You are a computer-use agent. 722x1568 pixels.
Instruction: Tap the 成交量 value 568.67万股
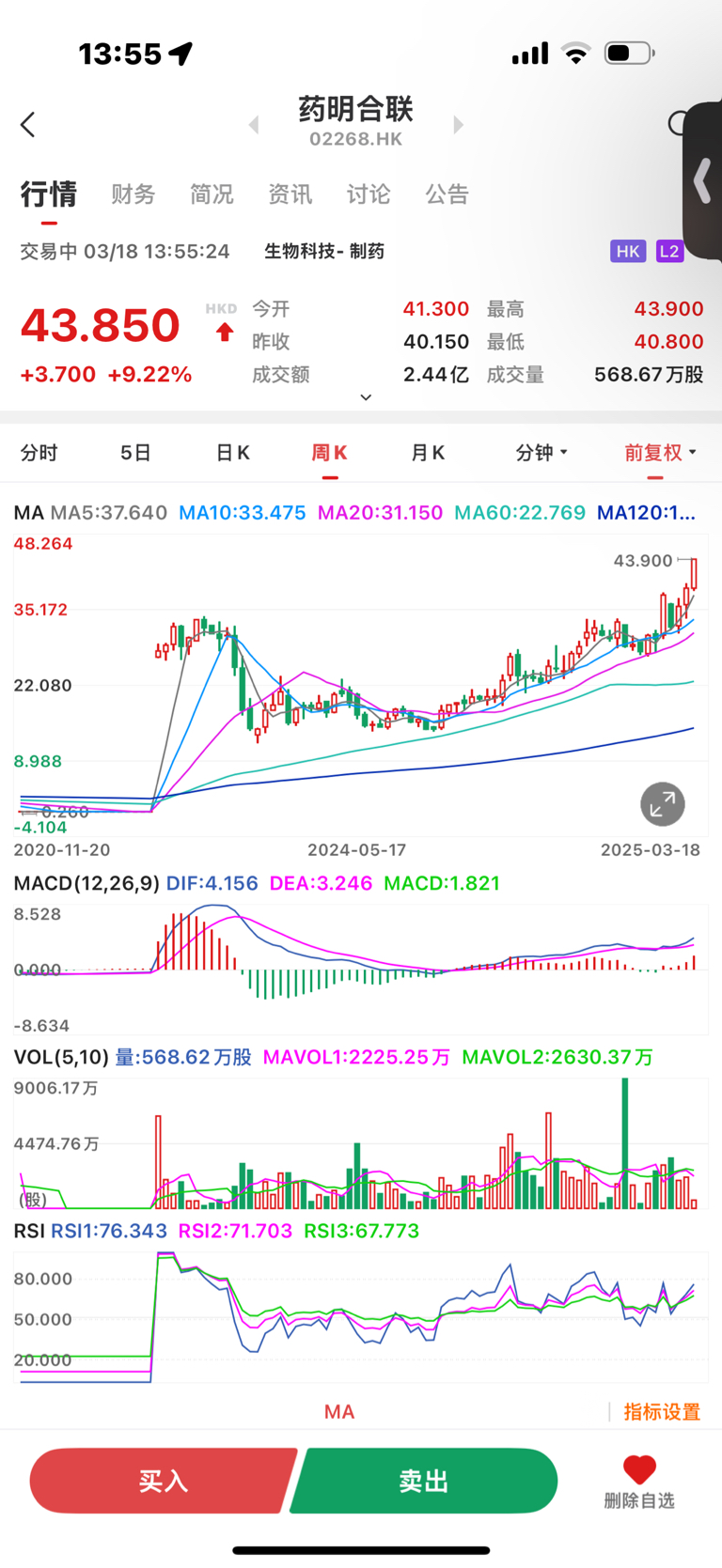tap(649, 375)
